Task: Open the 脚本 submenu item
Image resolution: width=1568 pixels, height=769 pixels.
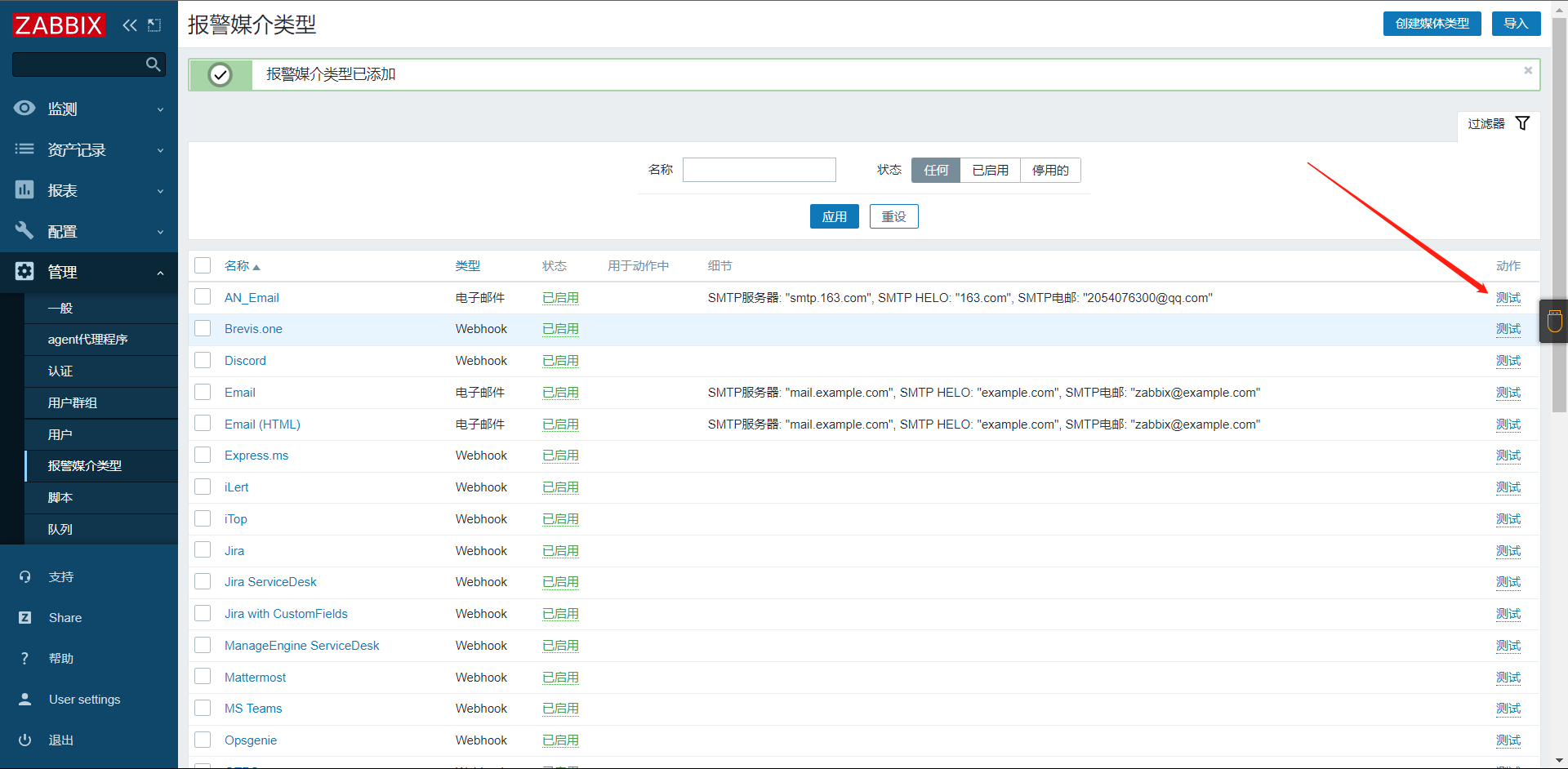Action: 101,498
